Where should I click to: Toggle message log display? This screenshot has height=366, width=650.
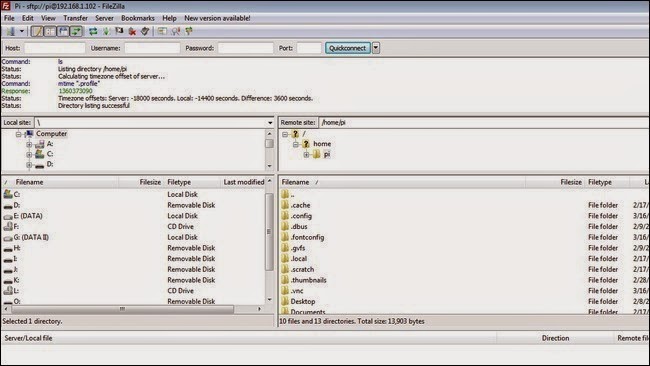tap(37, 31)
